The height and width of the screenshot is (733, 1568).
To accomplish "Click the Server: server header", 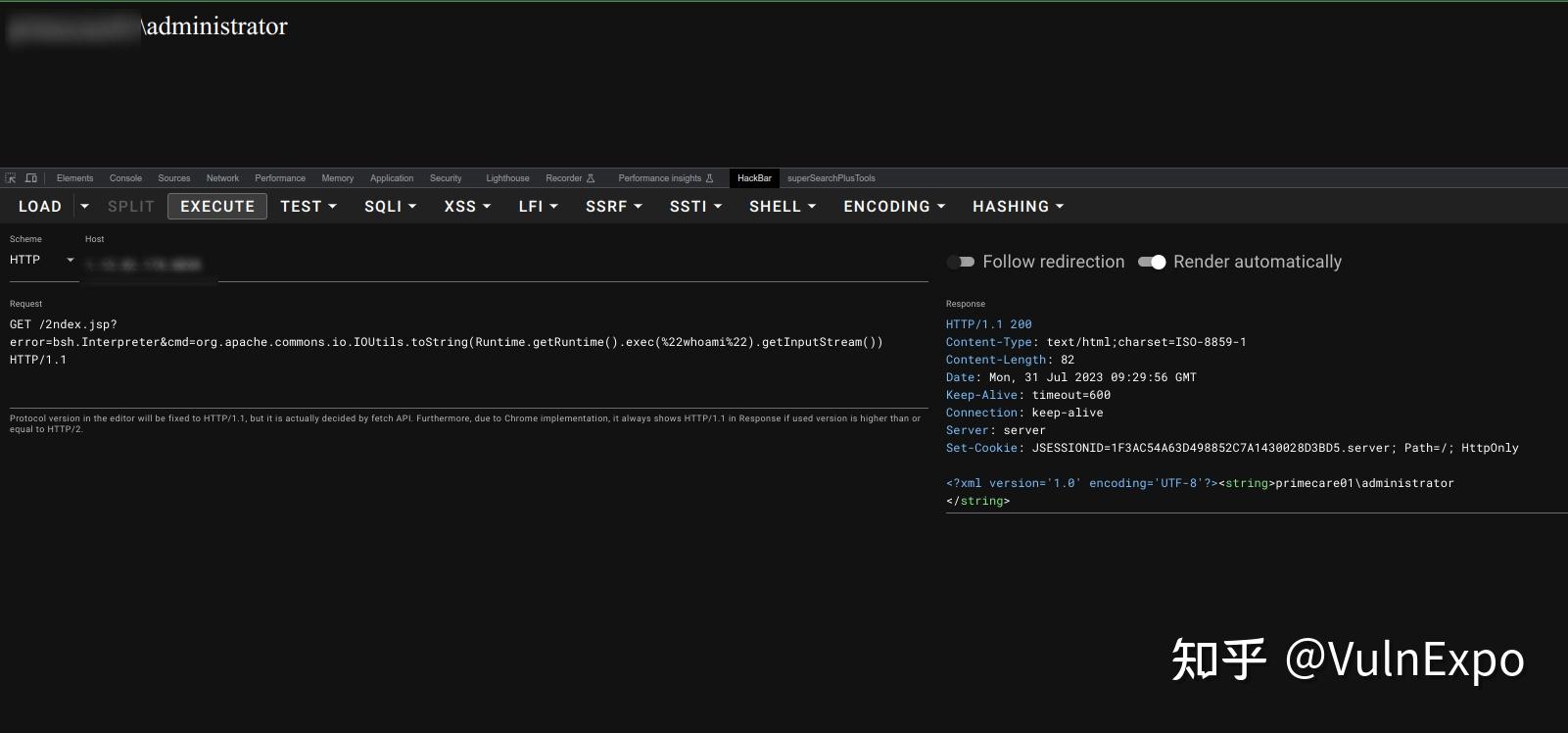I will 995,430.
